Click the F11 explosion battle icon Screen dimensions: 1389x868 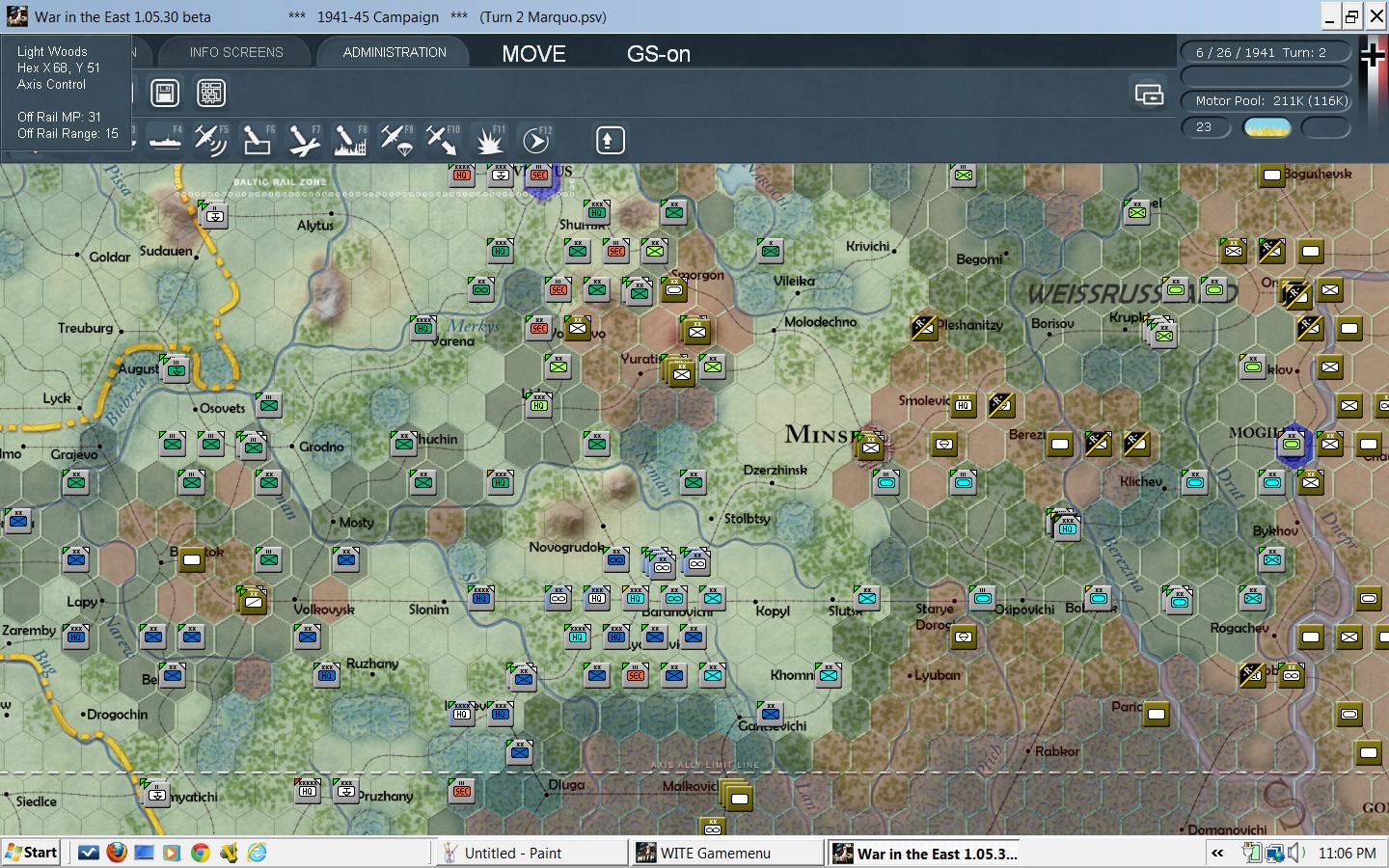pos(489,141)
